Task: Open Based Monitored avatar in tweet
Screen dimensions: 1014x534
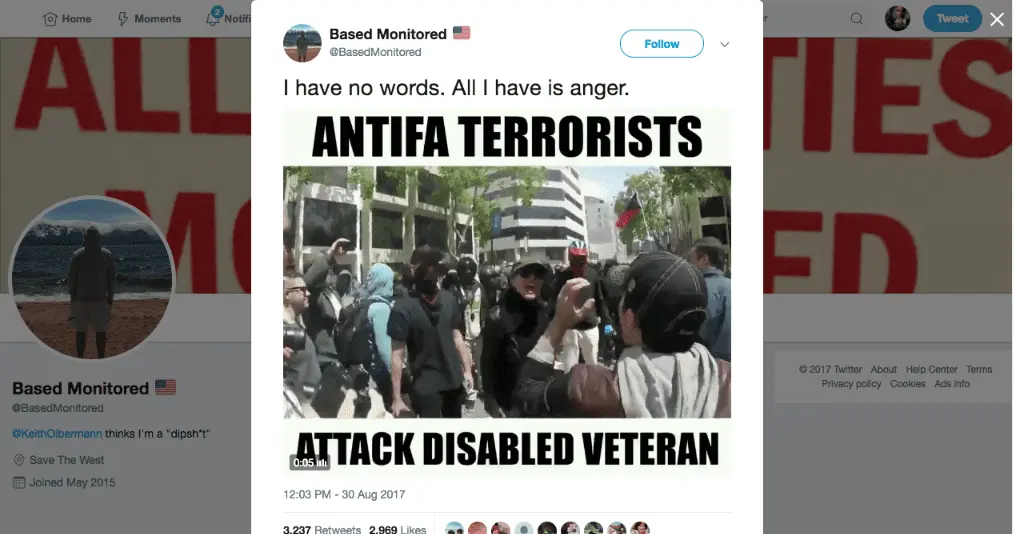Action: pyautogui.click(x=302, y=43)
